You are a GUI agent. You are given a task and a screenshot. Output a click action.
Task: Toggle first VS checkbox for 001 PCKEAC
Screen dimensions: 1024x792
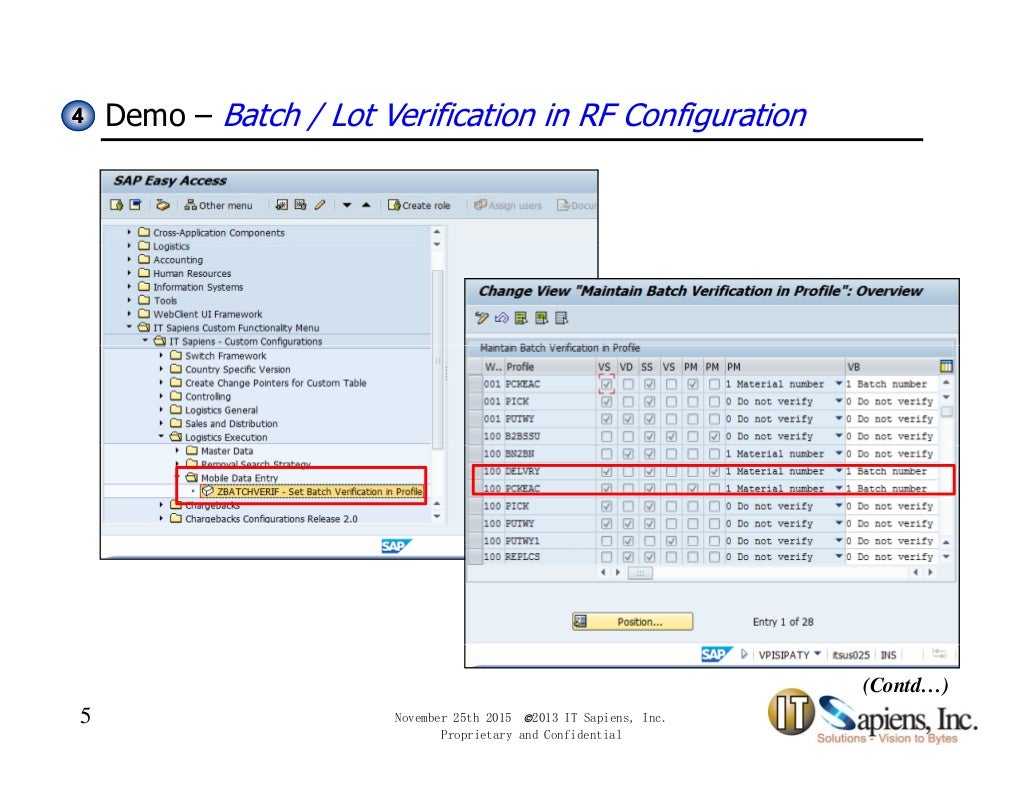coord(606,384)
